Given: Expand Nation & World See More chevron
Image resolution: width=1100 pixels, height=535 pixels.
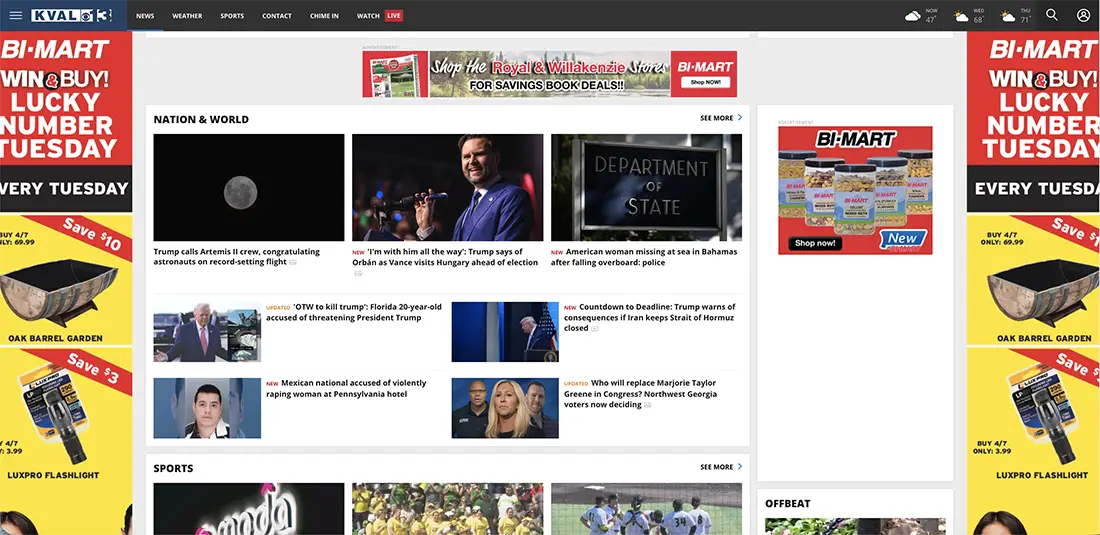Looking at the screenshot, I should tap(739, 118).
